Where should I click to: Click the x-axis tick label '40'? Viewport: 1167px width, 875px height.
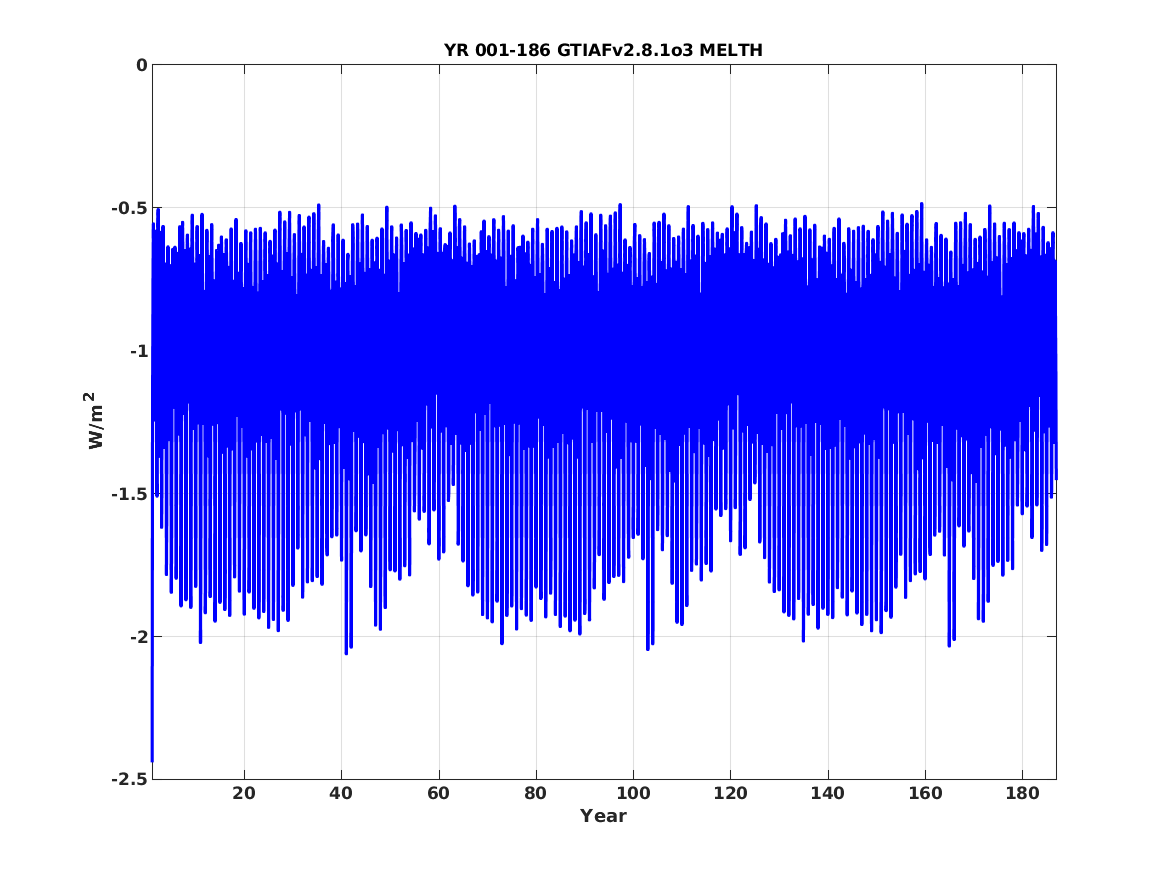[x=341, y=793]
